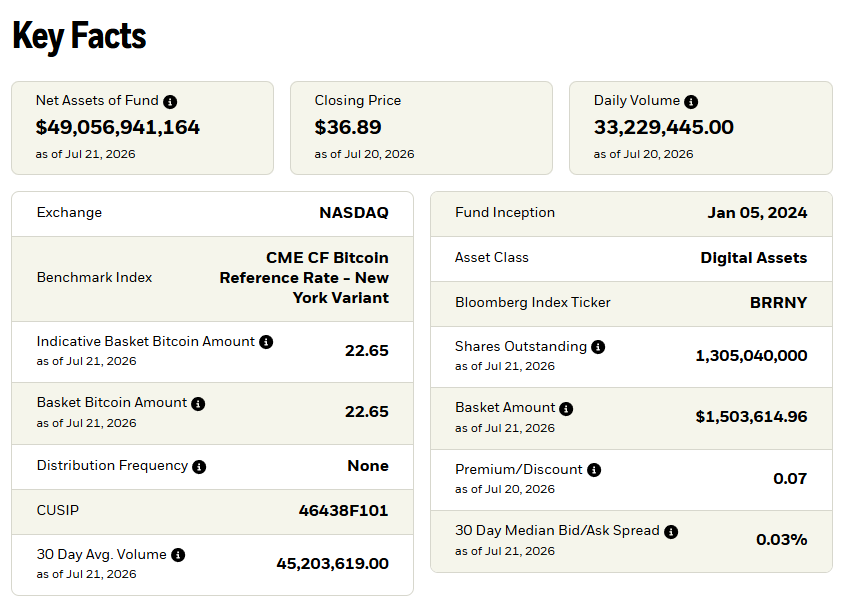843x602 pixels.
Task: Show info for Basket Amount in dollars
Action: [566, 409]
